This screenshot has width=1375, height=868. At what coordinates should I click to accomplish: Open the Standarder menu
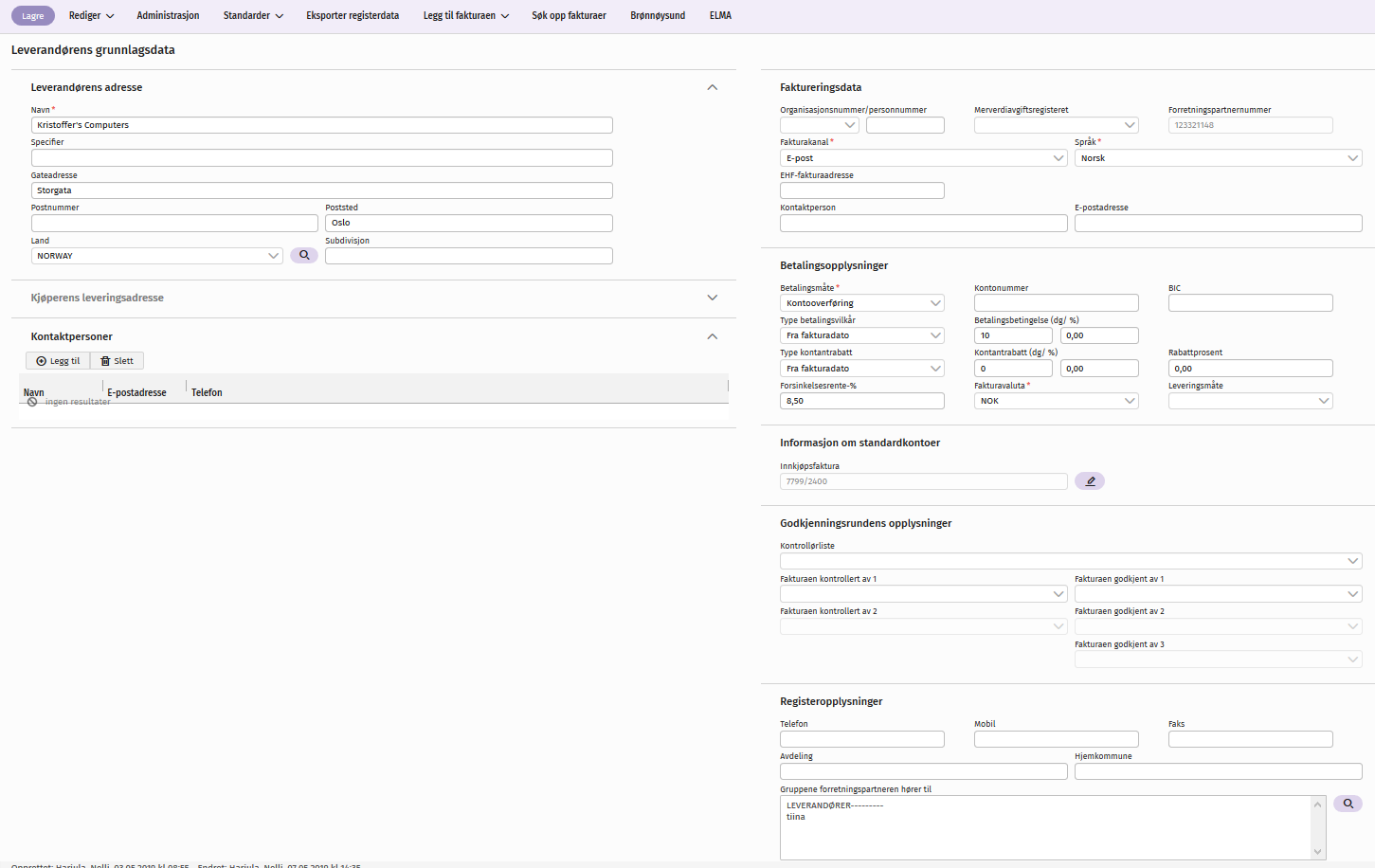[x=253, y=16]
